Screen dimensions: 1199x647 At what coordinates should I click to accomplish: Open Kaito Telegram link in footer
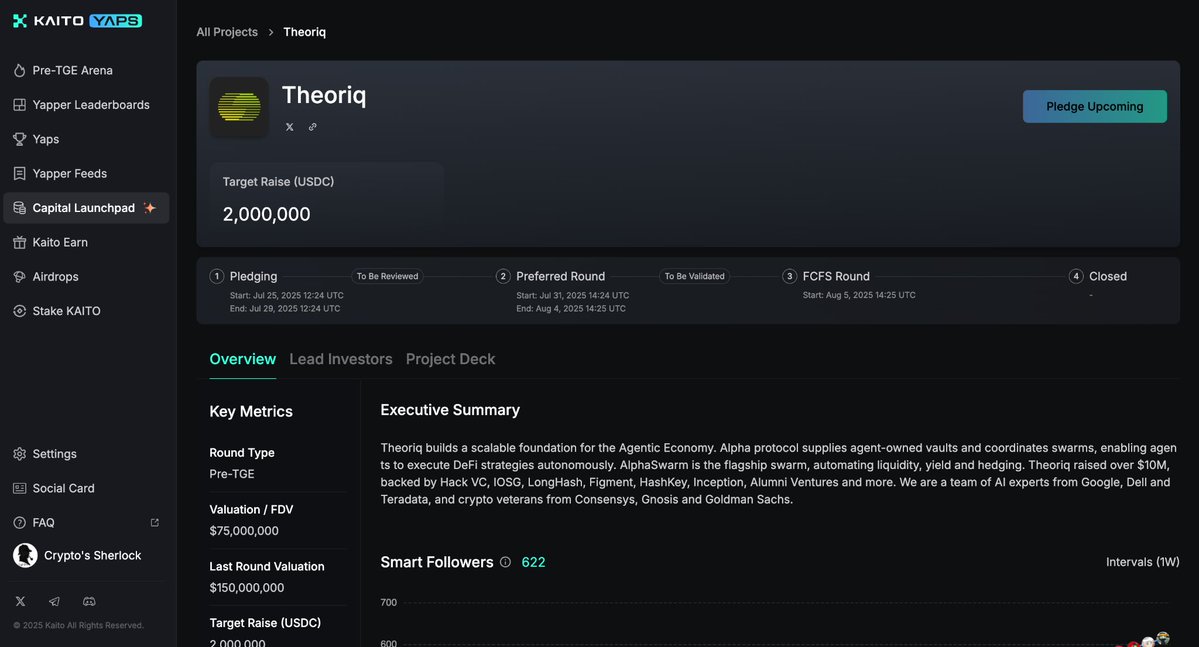tap(54, 602)
